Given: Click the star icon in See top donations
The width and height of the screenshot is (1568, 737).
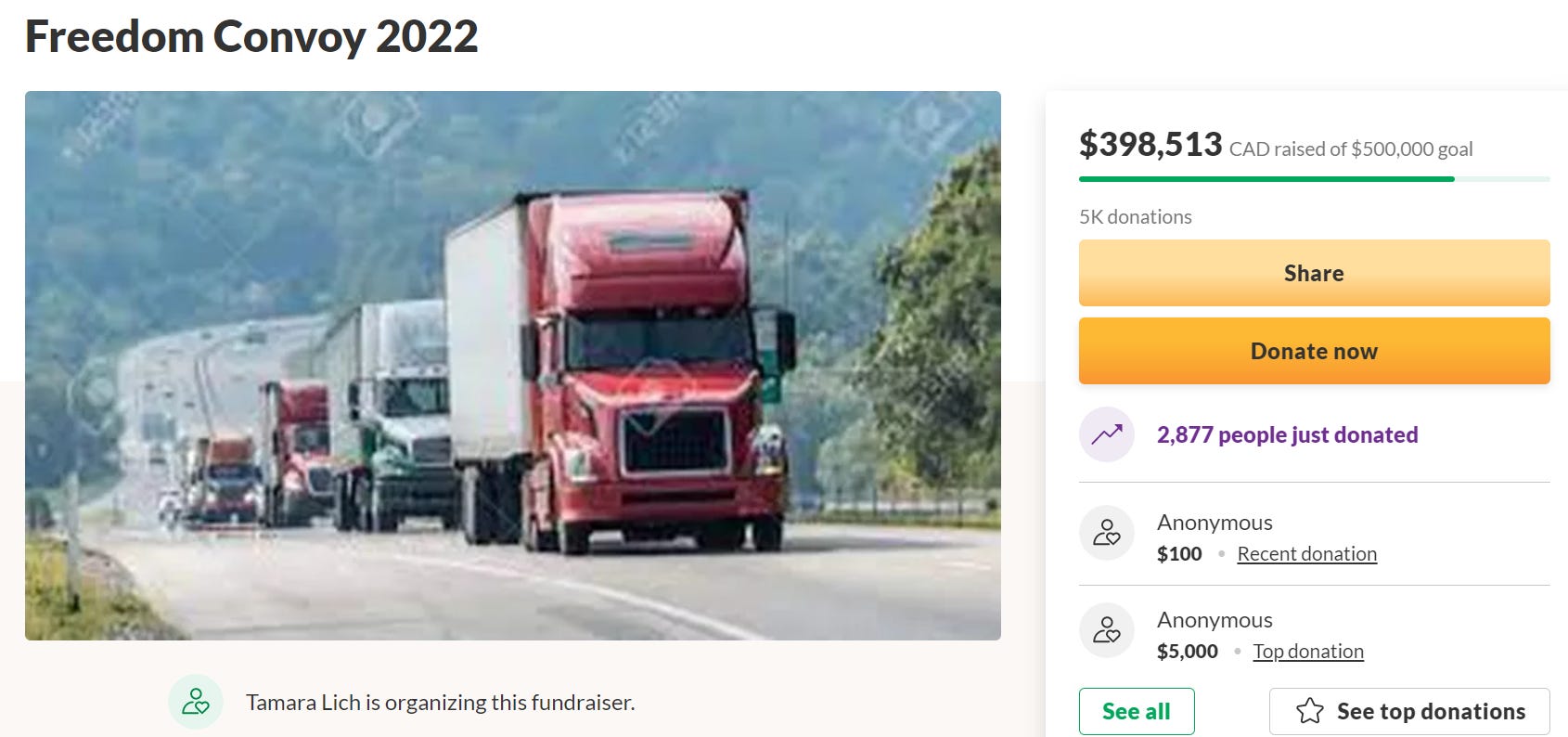Looking at the screenshot, I should tap(1309, 711).
